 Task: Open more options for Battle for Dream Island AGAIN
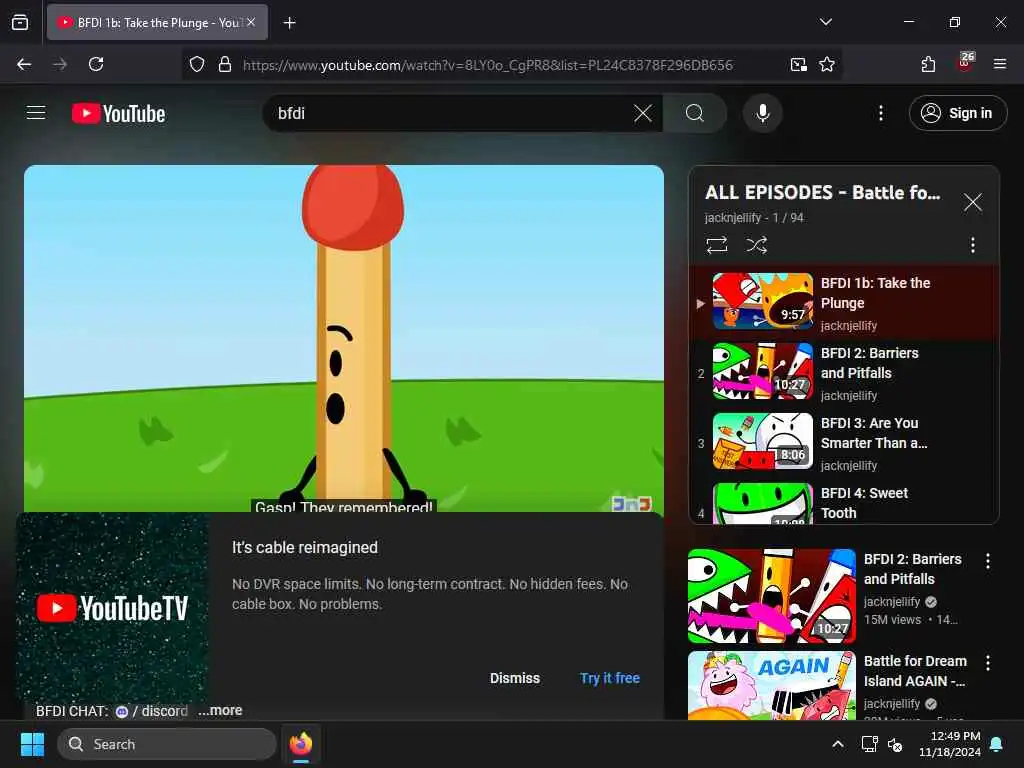987,663
